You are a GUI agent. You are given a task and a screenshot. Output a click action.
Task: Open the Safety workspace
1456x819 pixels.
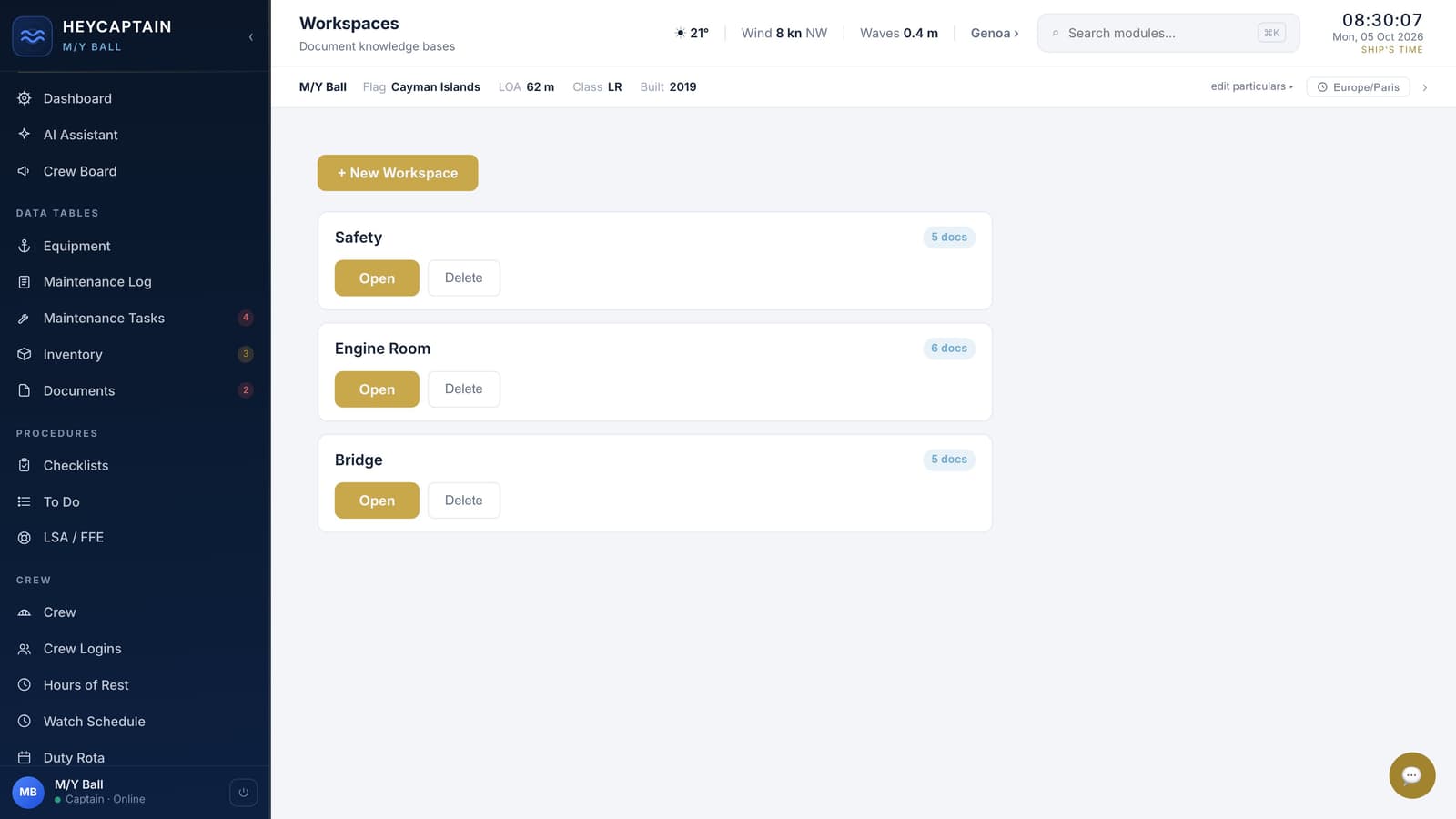(377, 278)
